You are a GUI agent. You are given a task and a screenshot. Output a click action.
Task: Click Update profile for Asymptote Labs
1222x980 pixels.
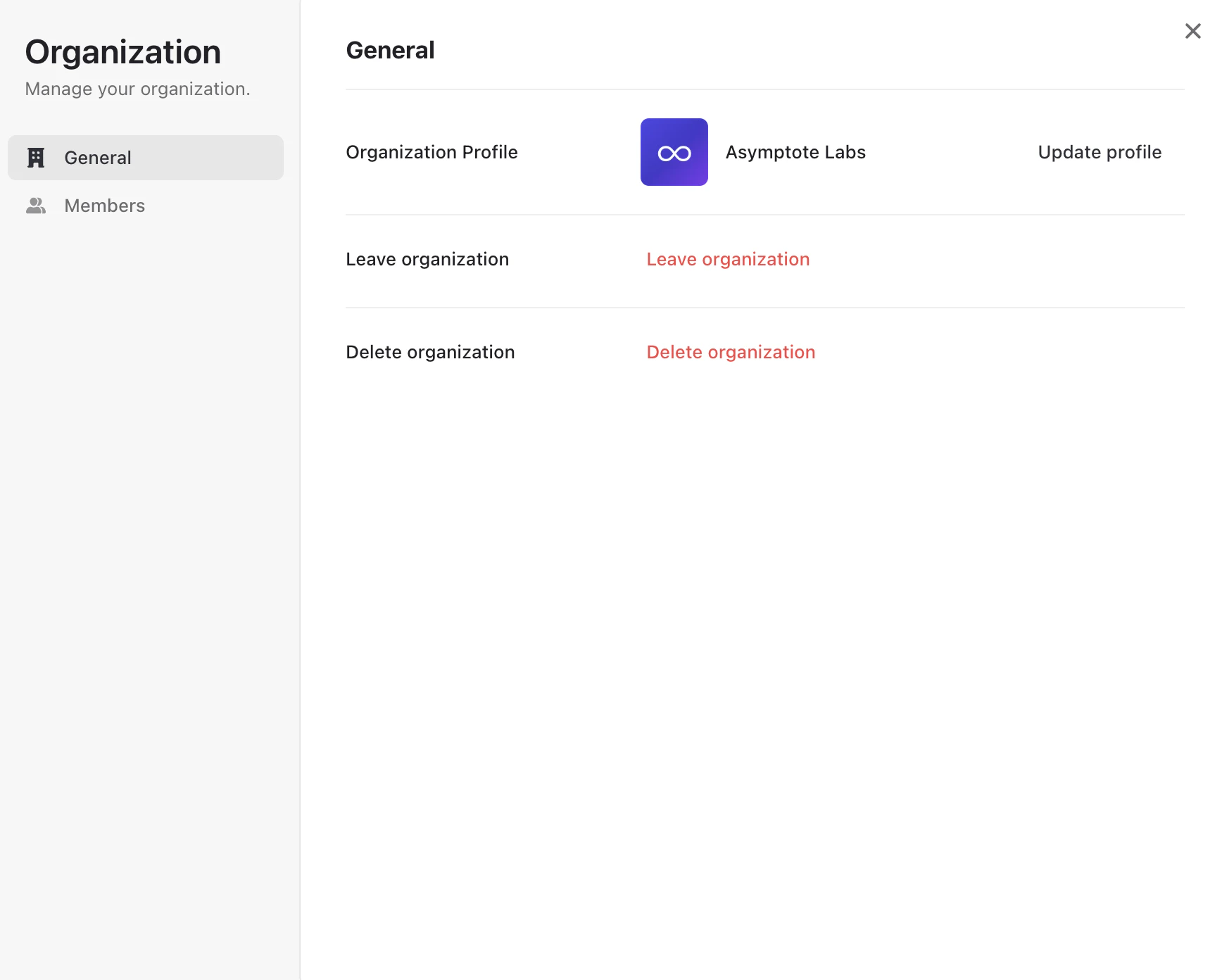click(x=1099, y=152)
